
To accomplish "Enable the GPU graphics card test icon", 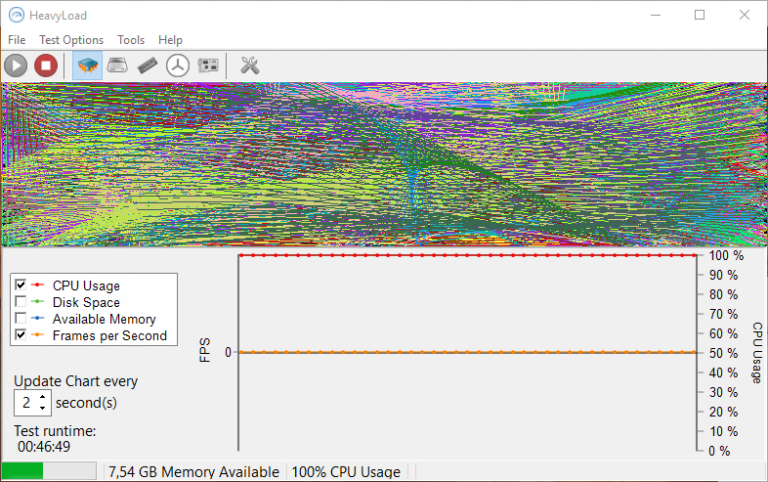I will 208,66.
